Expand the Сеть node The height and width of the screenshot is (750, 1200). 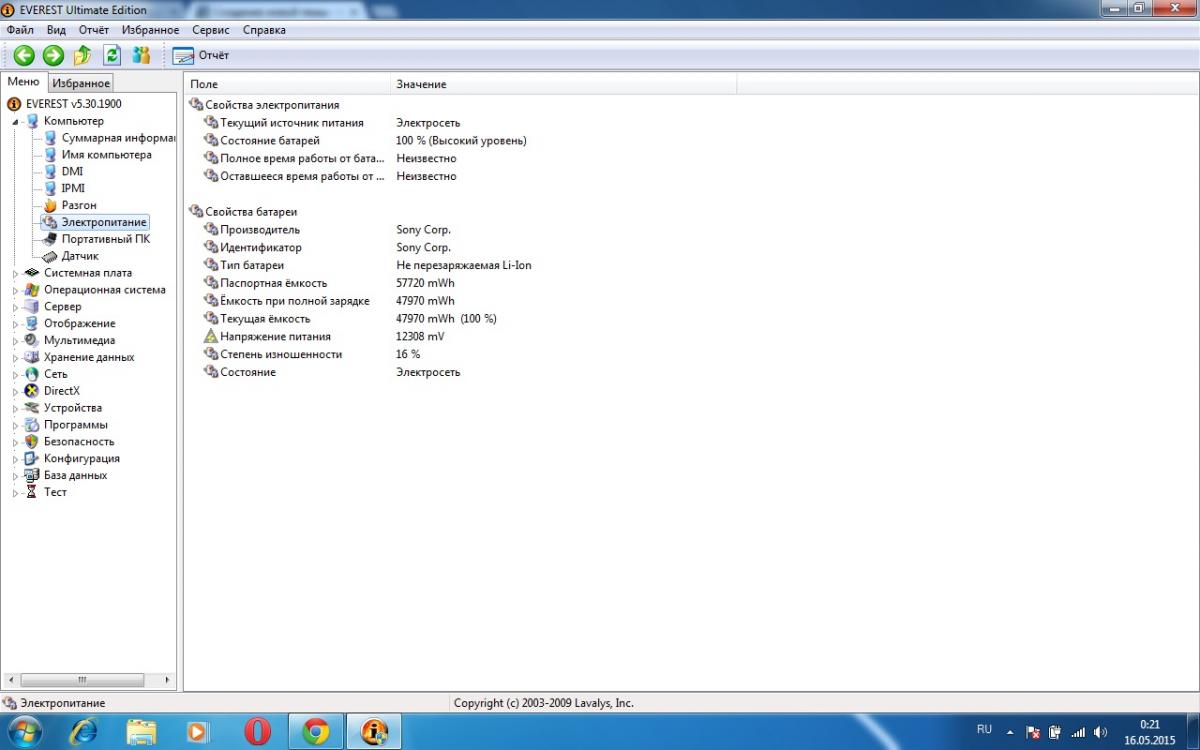point(15,374)
